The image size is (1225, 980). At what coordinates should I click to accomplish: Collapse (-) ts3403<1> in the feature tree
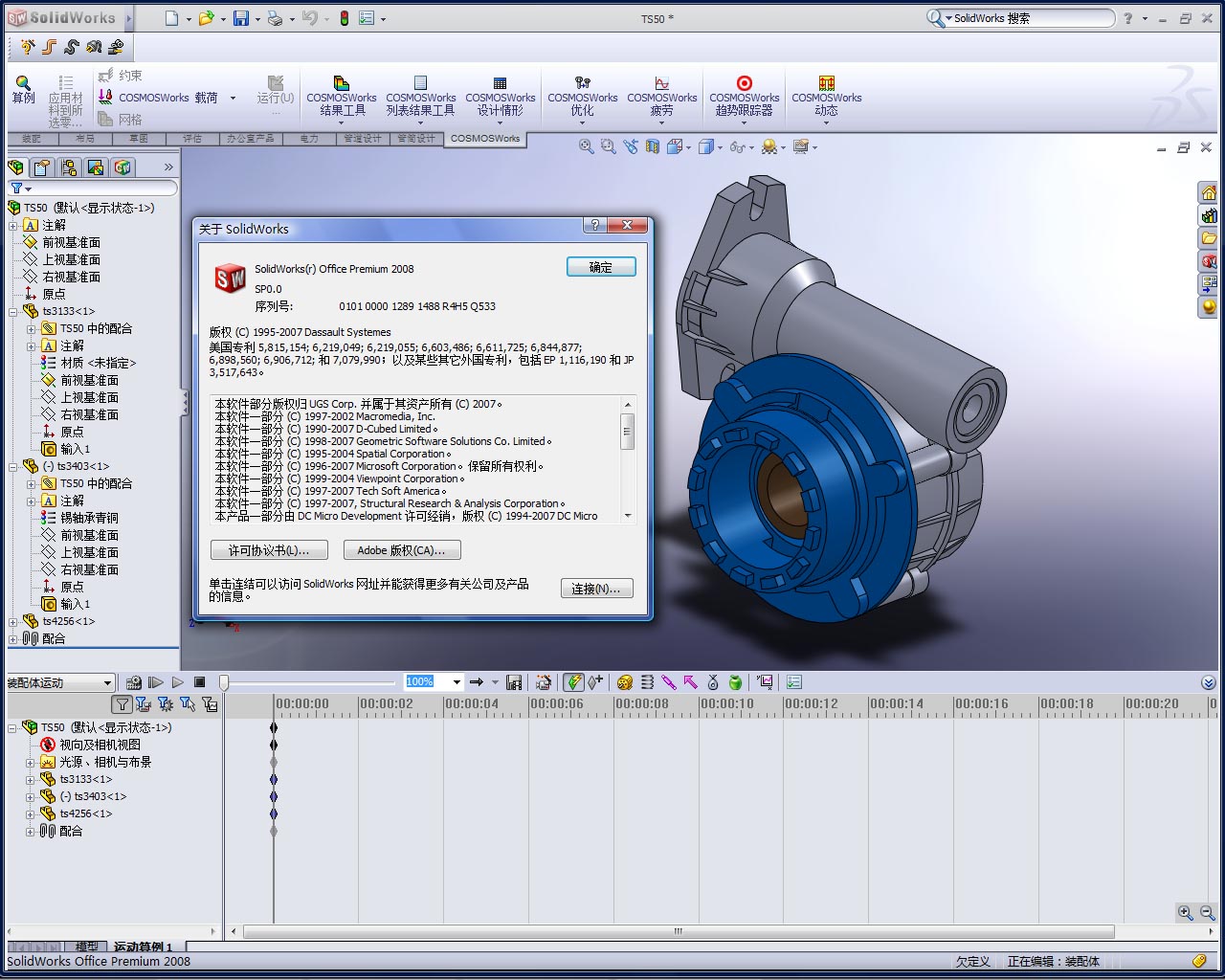pos(13,467)
